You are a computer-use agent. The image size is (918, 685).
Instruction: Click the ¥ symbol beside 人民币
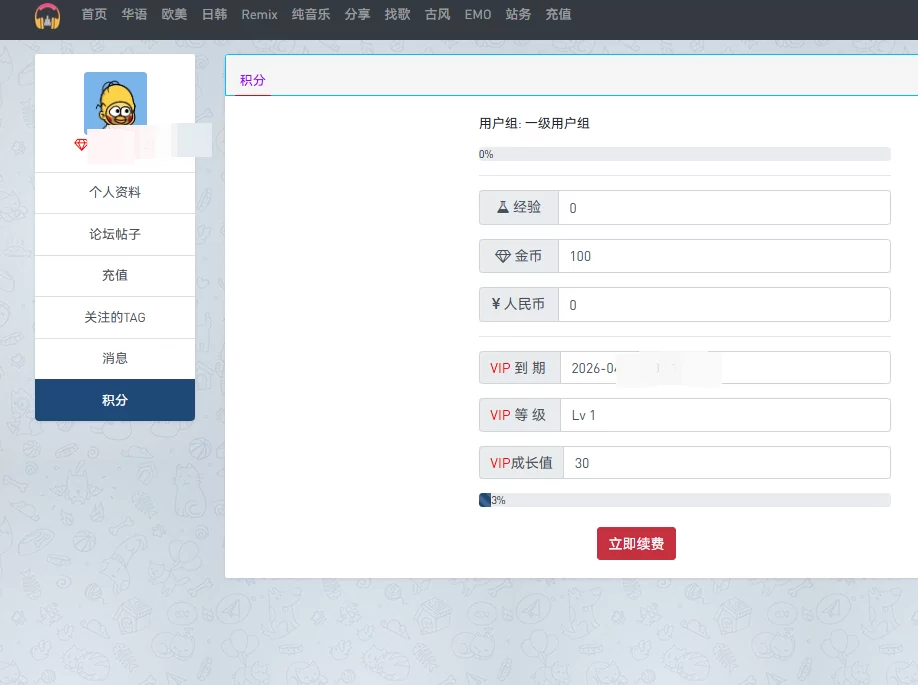(x=496, y=304)
